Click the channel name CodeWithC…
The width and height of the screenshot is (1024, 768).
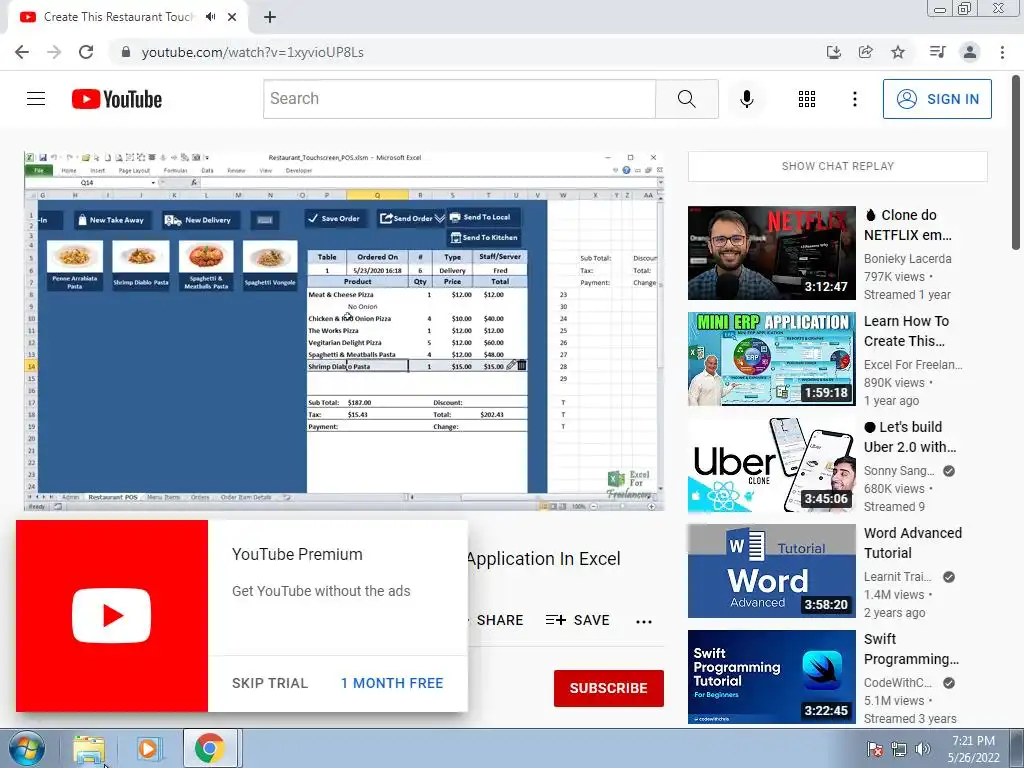(898, 682)
